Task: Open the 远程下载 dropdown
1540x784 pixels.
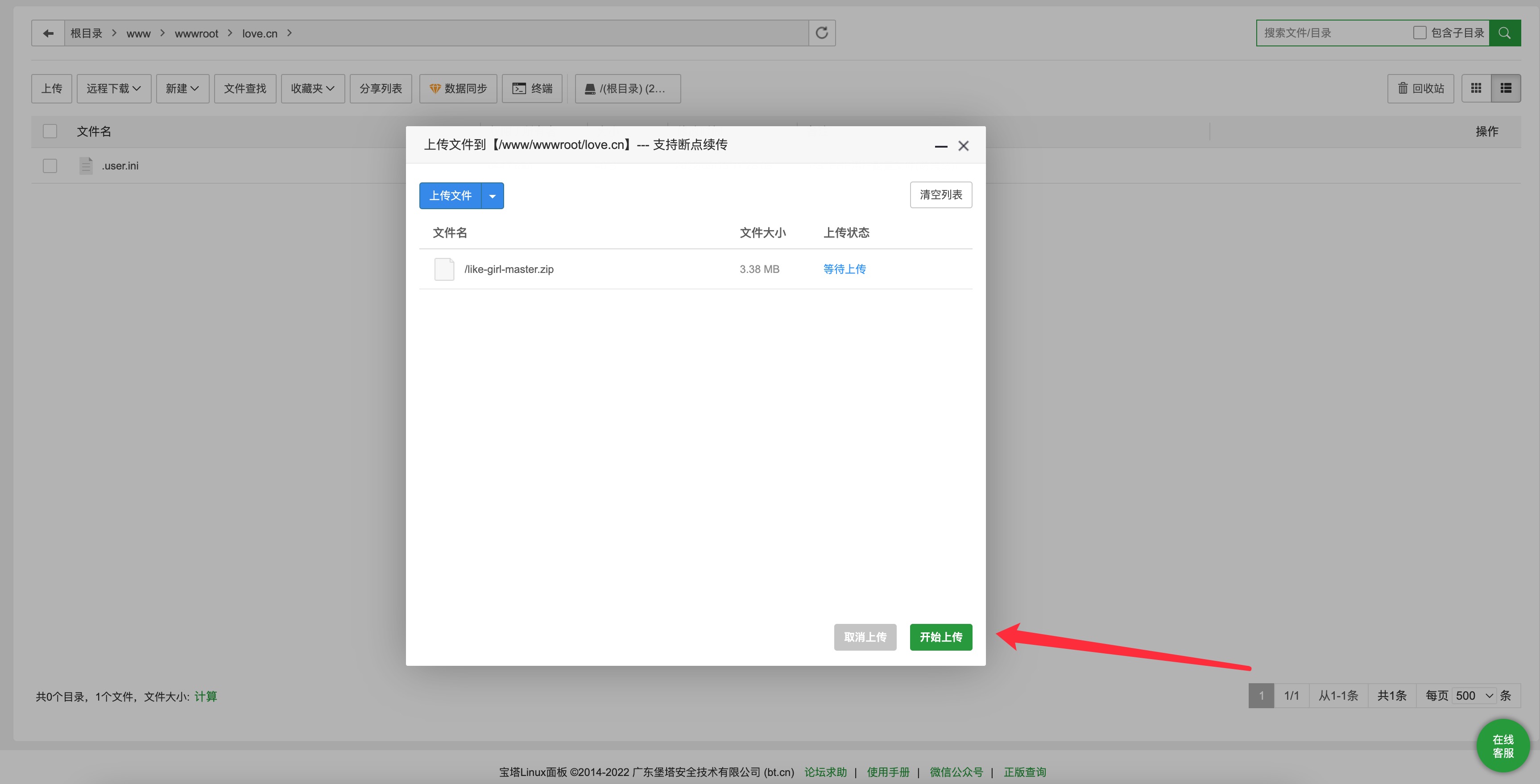Action: 114,88
